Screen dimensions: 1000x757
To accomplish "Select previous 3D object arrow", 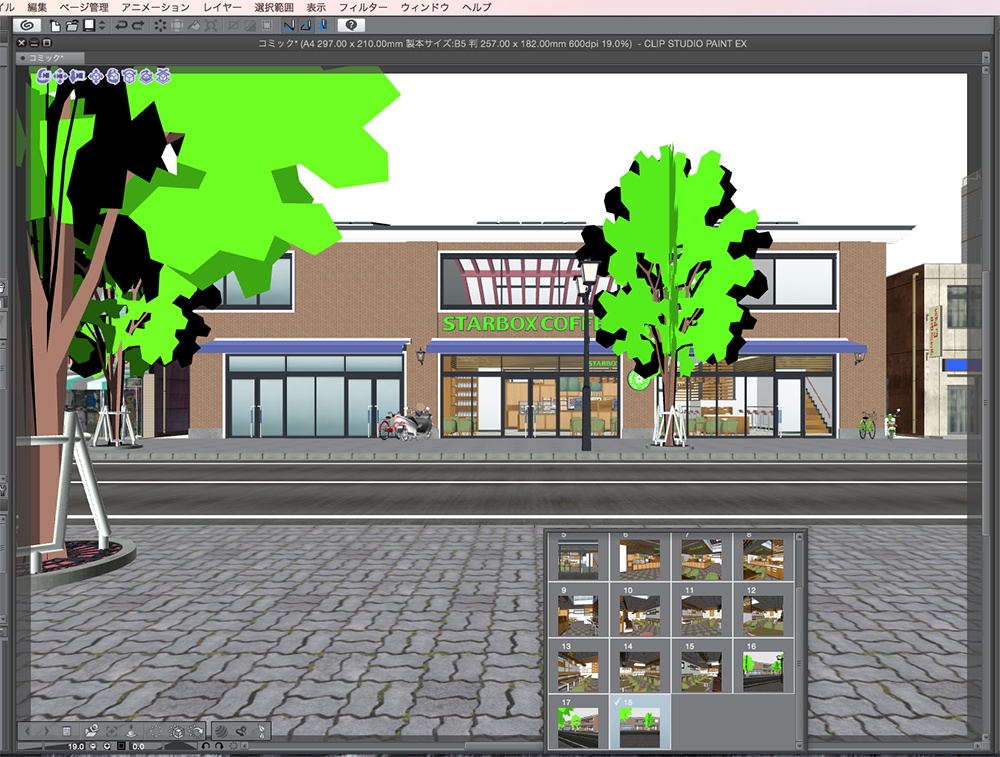I will coord(27,731).
